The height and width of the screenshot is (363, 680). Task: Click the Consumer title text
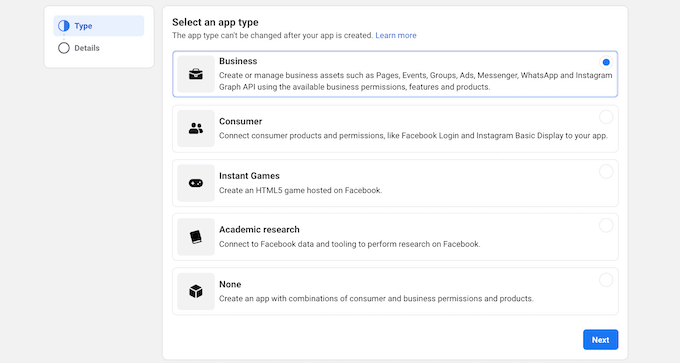tap(240, 121)
